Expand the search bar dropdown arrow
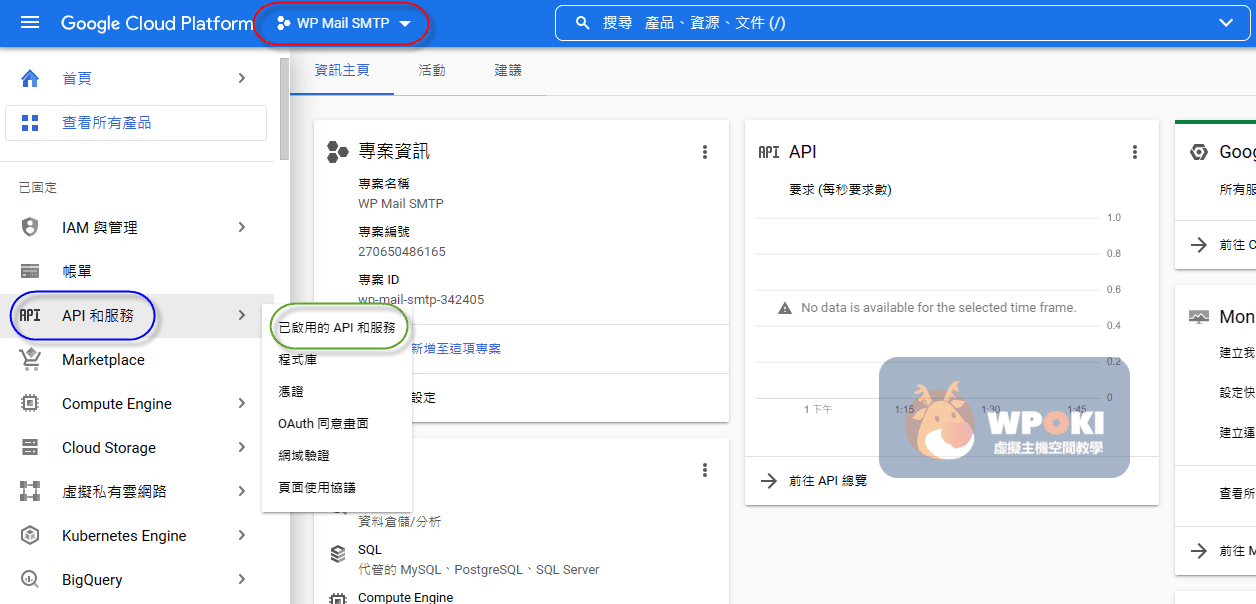 pos(1227,23)
